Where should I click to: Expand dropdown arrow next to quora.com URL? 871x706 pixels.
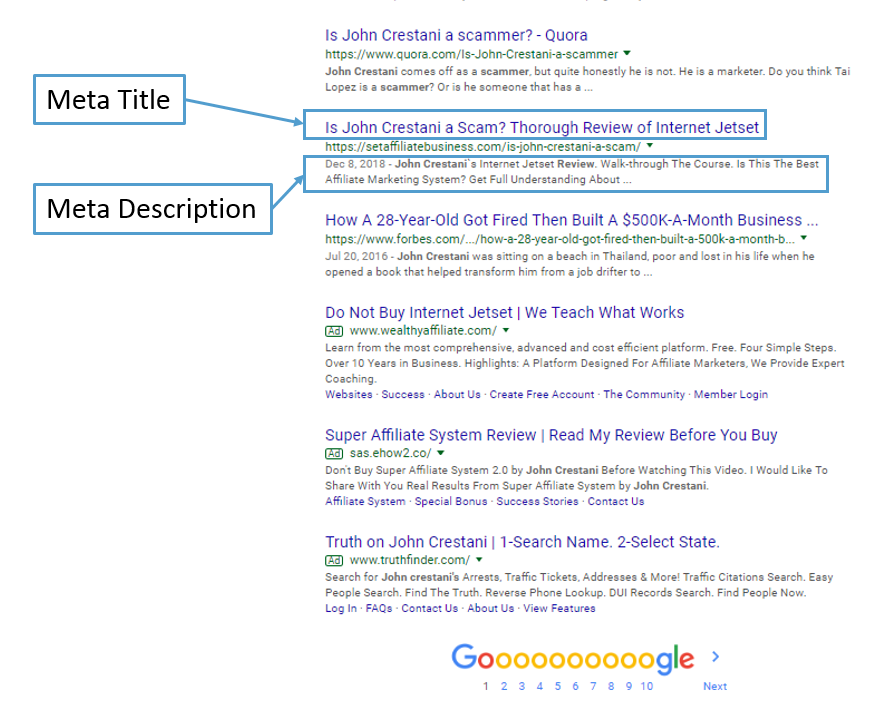627,53
